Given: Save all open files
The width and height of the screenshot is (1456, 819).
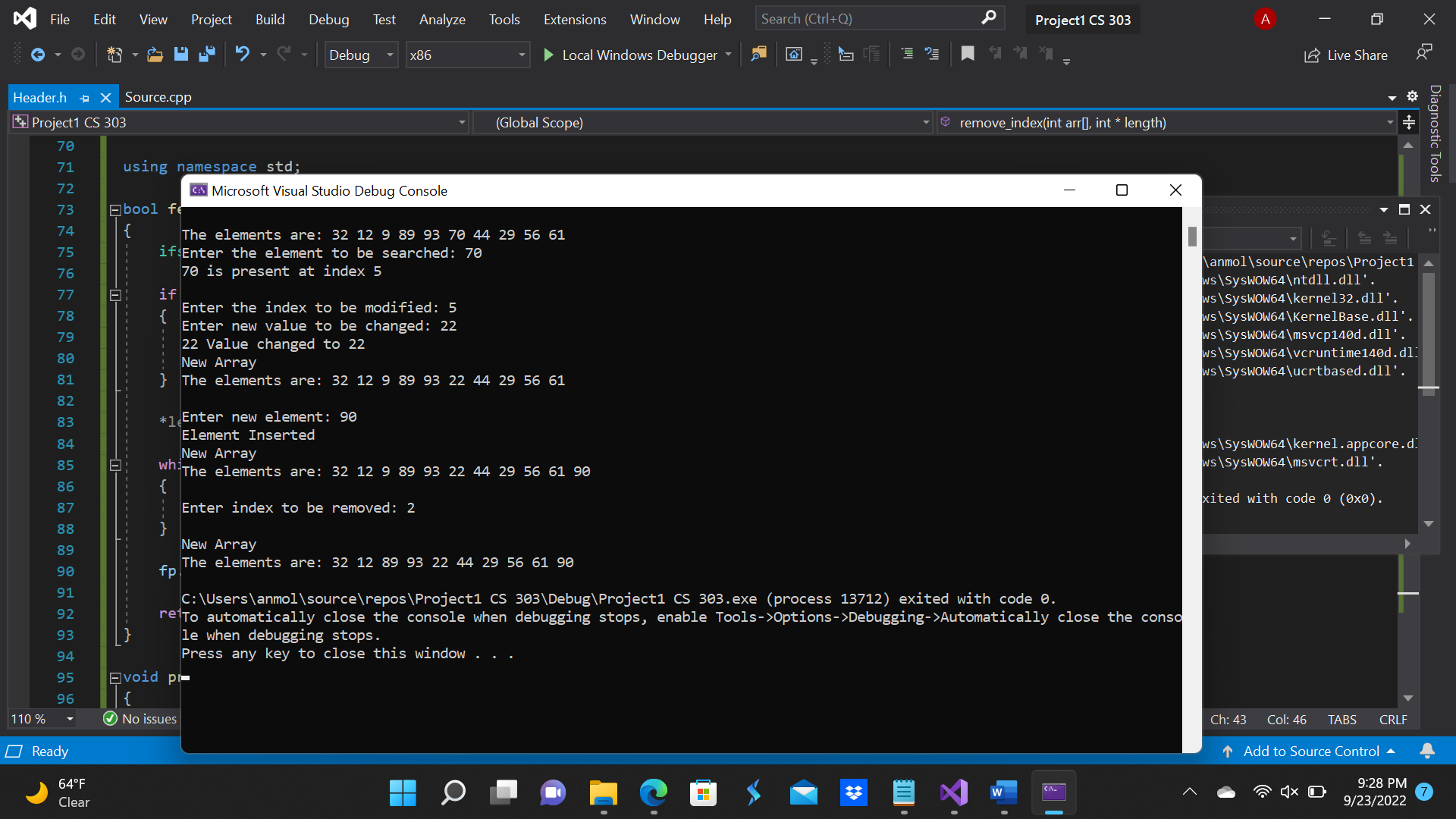Looking at the screenshot, I should (206, 54).
